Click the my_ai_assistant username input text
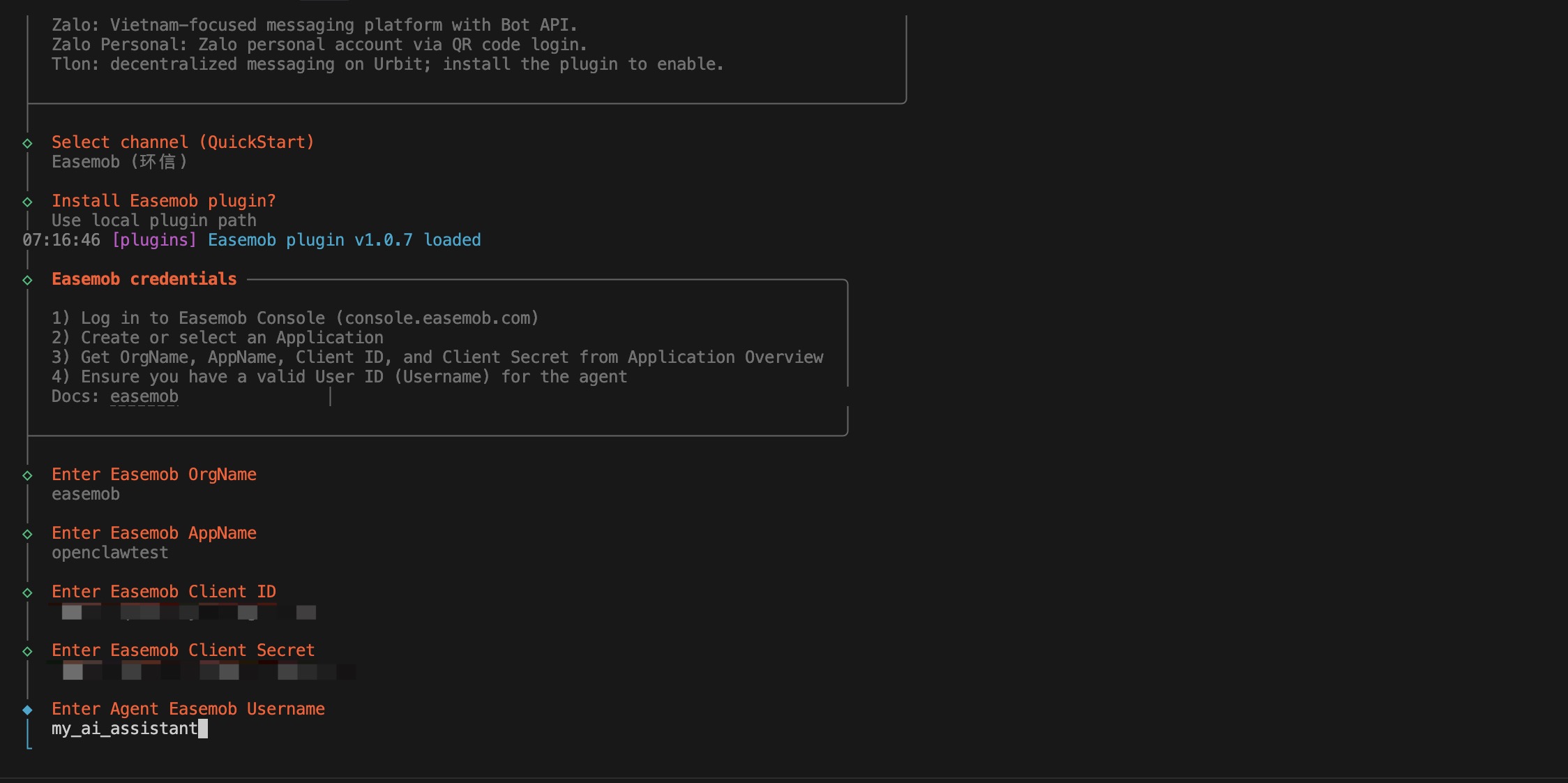1568x783 pixels. tap(124, 729)
